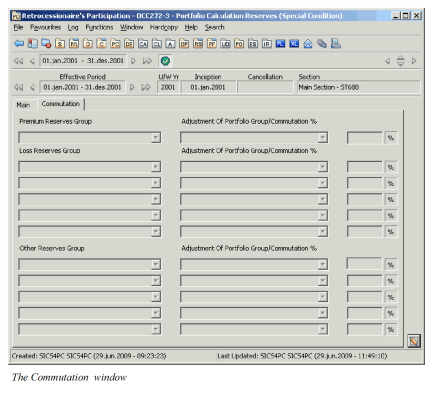Open the PF folder toolbar icon
Image resolution: width=433 pixels, height=394 pixels.
[212, 44]
